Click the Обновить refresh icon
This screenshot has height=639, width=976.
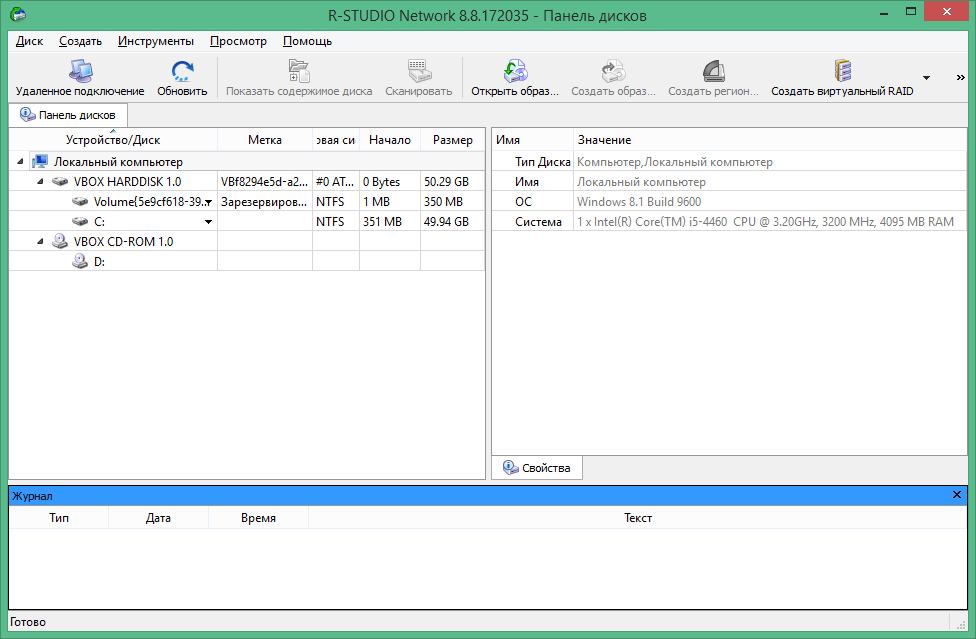click(x=182, y=70)
